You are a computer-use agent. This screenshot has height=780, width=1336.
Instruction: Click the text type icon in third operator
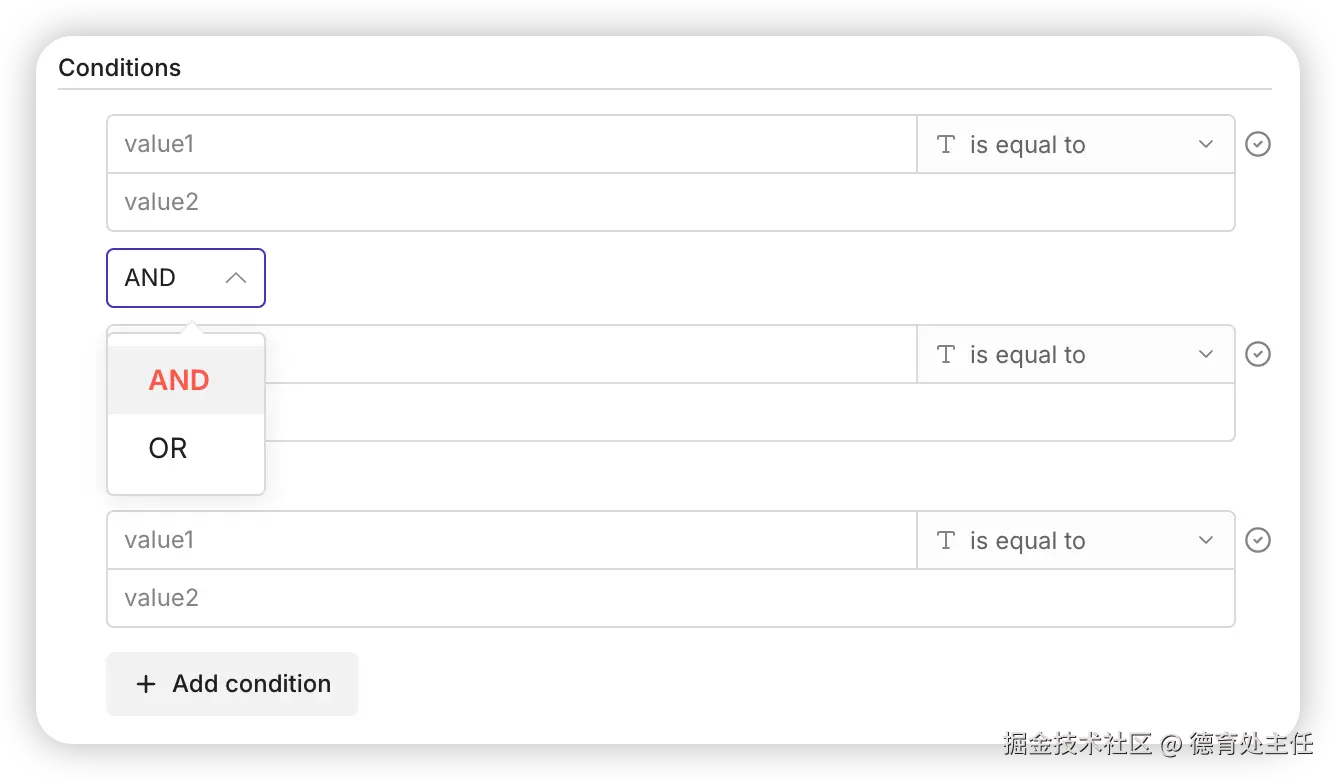(x=946, y=540)
